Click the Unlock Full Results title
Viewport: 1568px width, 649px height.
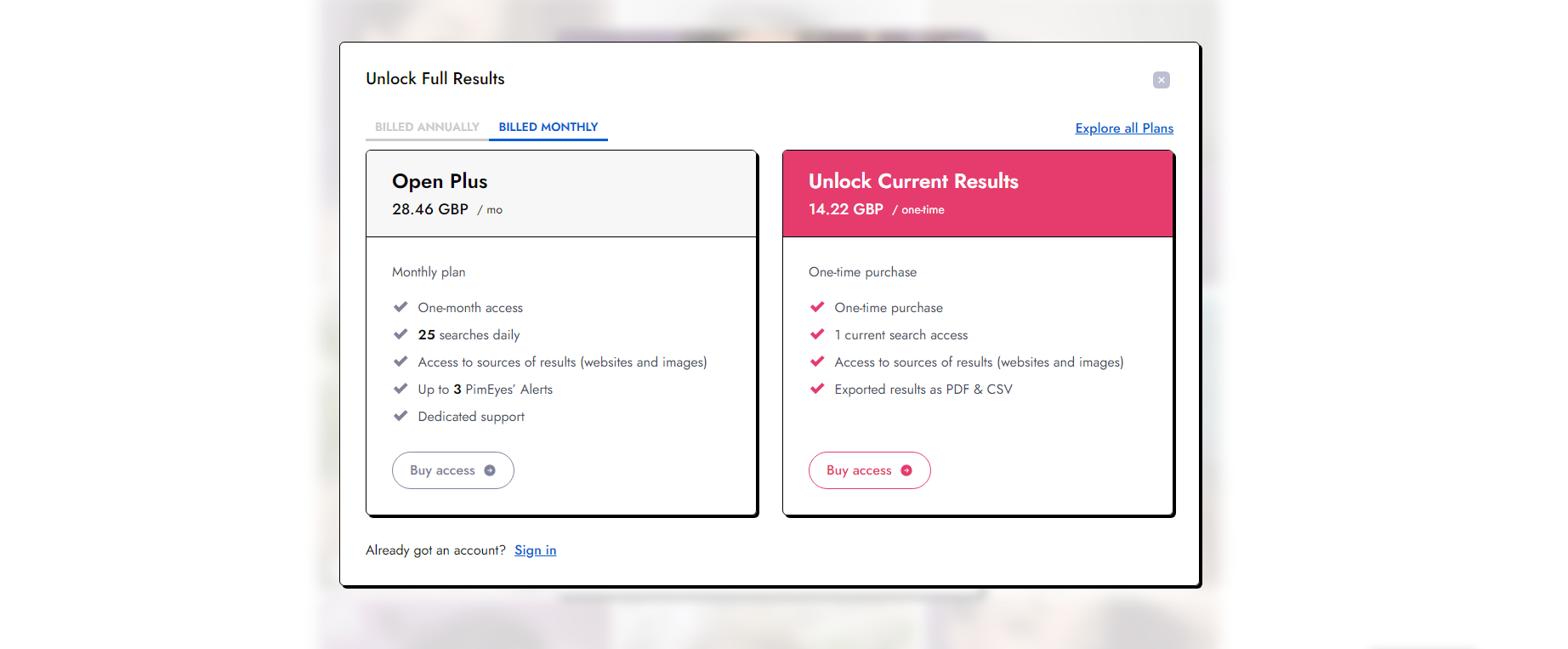point(435,78)
